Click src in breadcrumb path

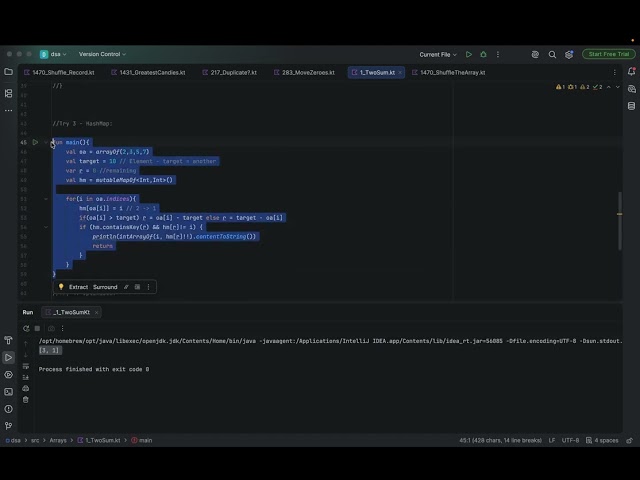(35, 440)
